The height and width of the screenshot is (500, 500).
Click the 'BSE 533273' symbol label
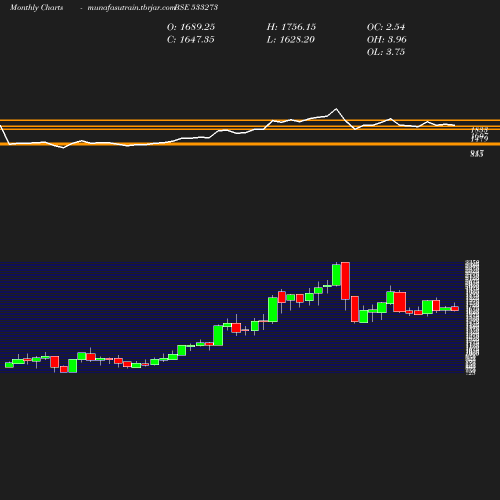coord(196,7)
